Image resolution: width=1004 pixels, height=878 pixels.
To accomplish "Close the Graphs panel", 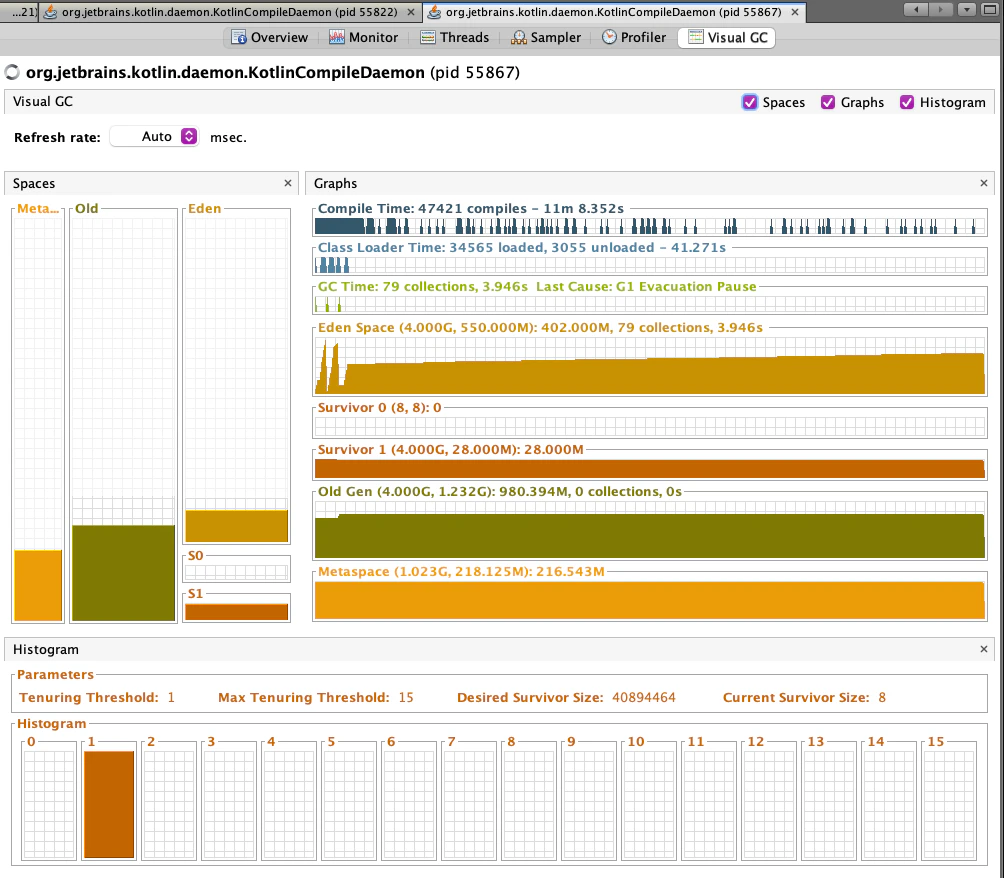I will [x=984, y=183].
